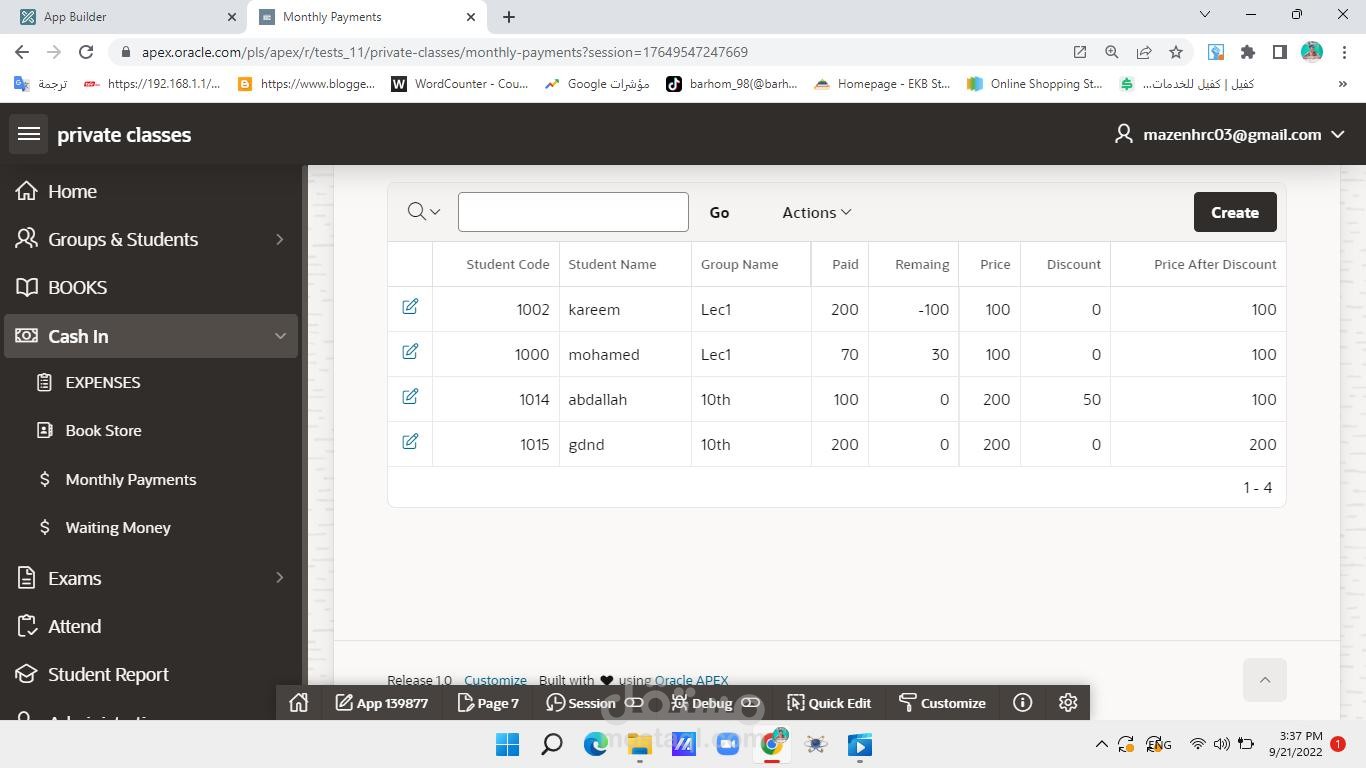Viewport: 1366px width, 768px height.
Task: Enable Quick Edit in developer toolbar
Action: click(x=829, y=703)
